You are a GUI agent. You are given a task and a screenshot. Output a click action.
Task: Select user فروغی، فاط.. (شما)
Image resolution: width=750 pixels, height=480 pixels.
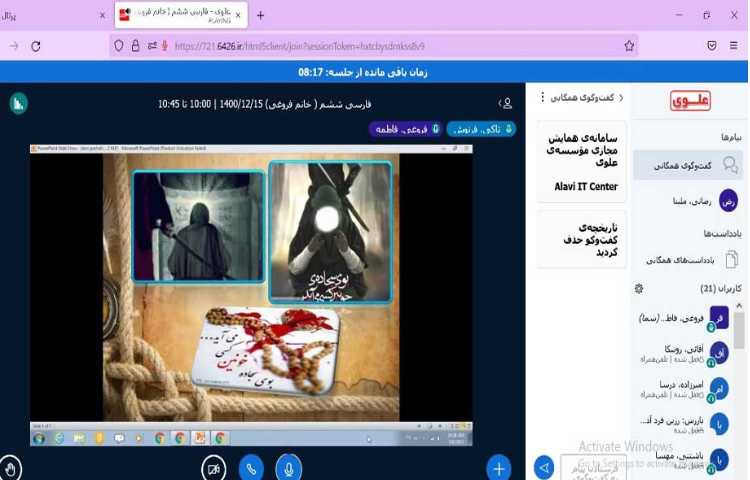pos(683,318)
